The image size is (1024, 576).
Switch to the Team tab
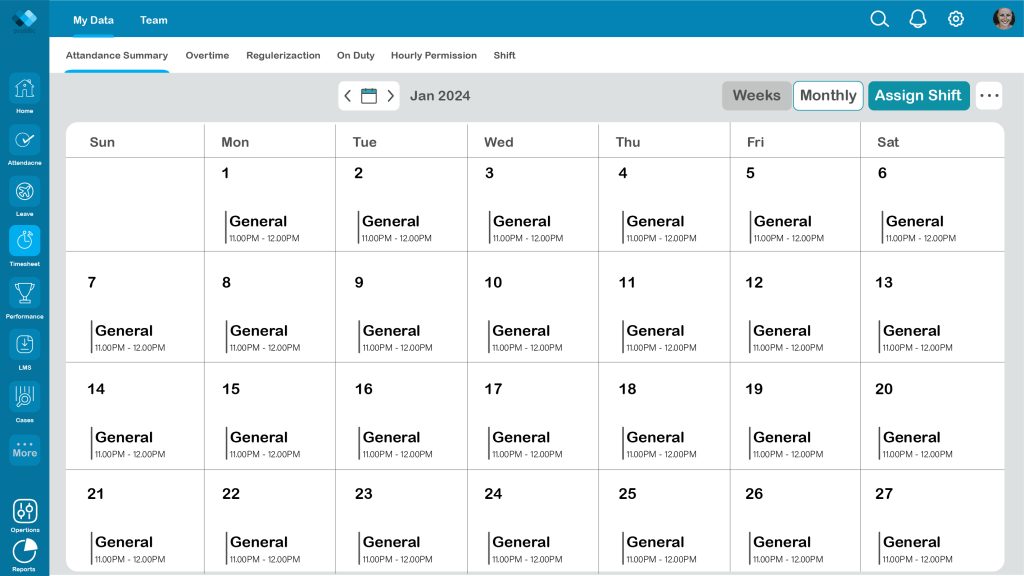pos(153,20)
